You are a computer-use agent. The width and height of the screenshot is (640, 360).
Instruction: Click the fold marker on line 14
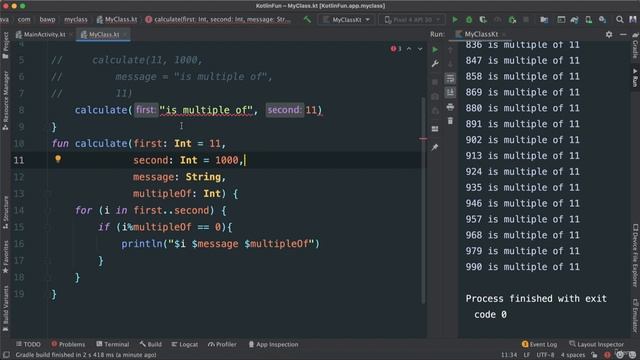(x=48, y=210)
